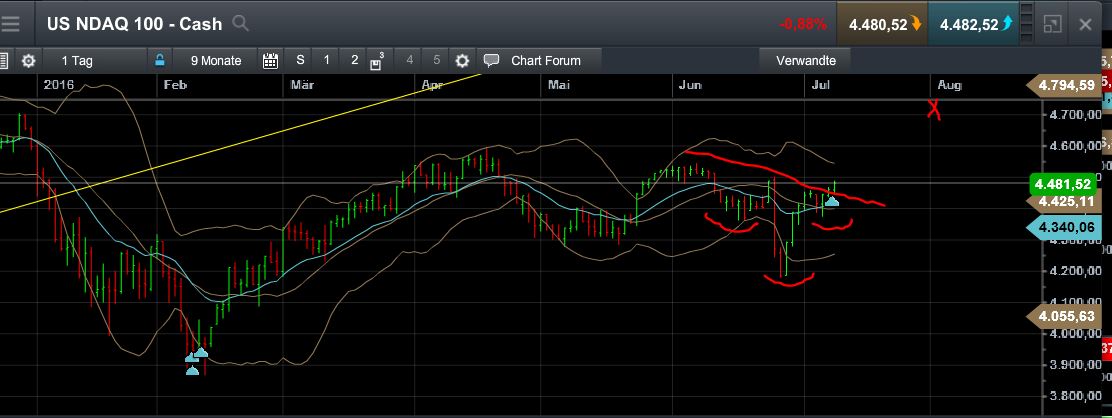Select chart layout preset 2
The width and height of the screenshot is (1112, 418).
pos(354,60)
